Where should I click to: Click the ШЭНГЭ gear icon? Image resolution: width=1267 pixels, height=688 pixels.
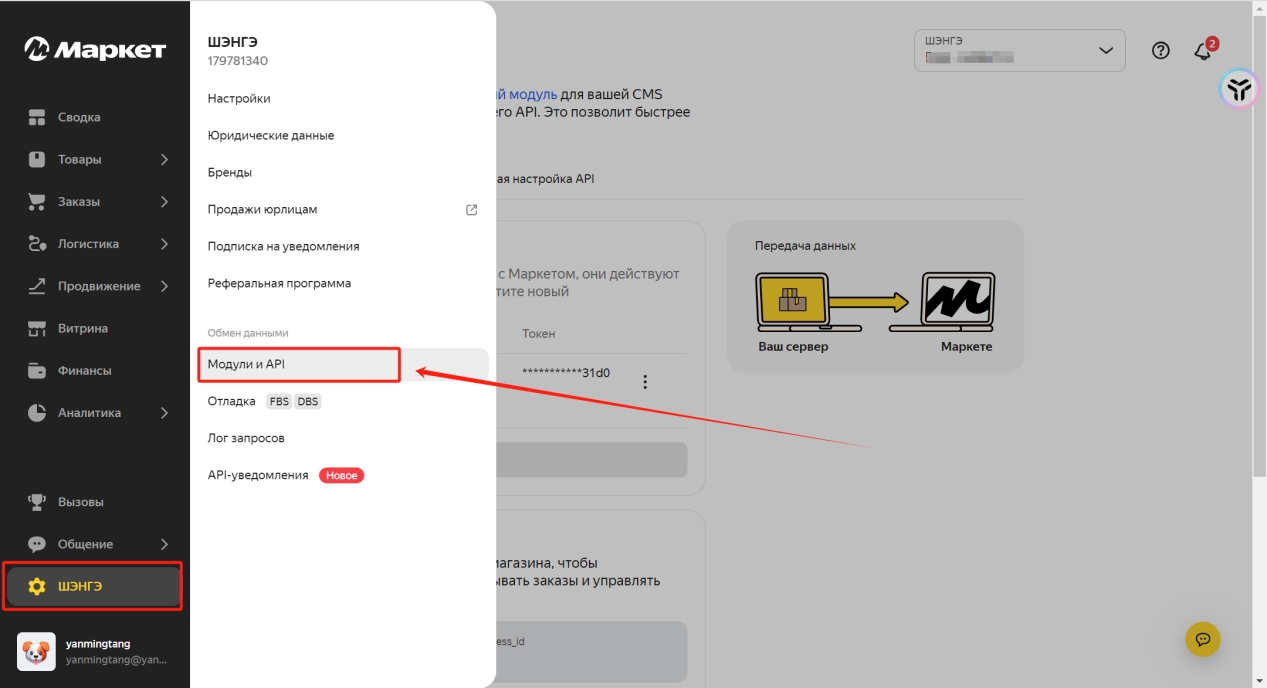pyautogui.click(x=37, y=586)
